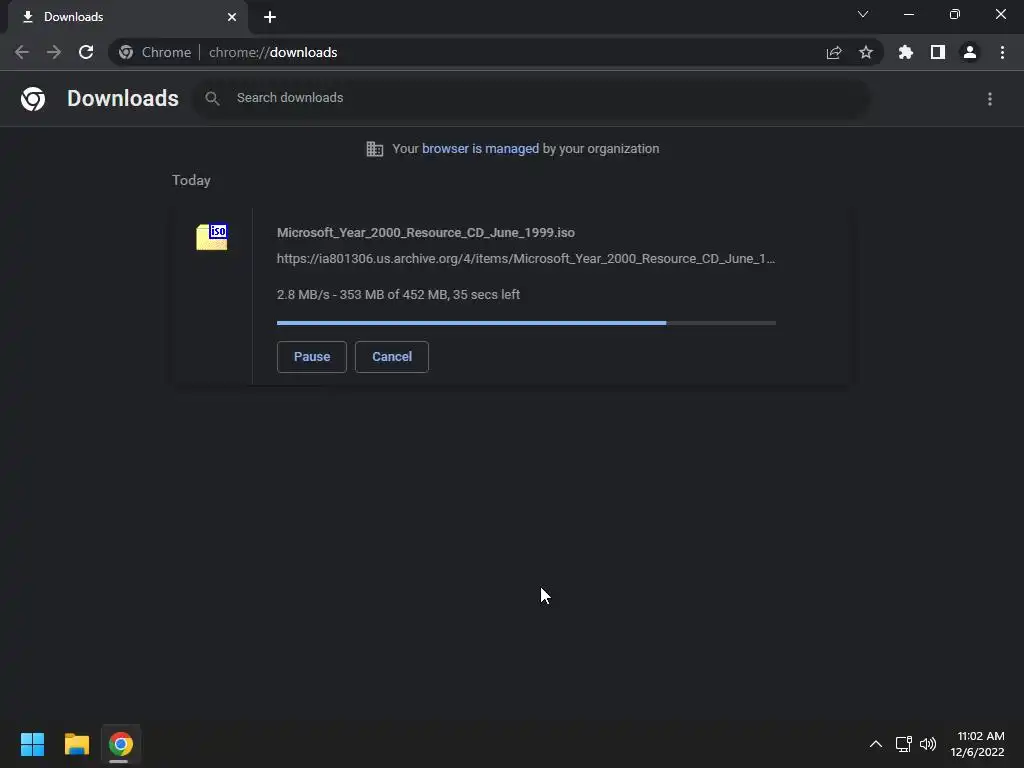
Task: Click the Downloads page heading
Action: point(123,99)
